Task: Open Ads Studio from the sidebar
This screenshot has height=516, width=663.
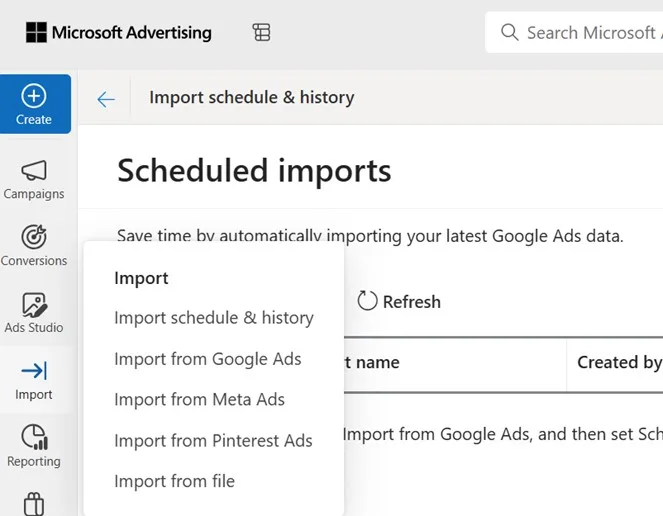Action: coord(34,313)
